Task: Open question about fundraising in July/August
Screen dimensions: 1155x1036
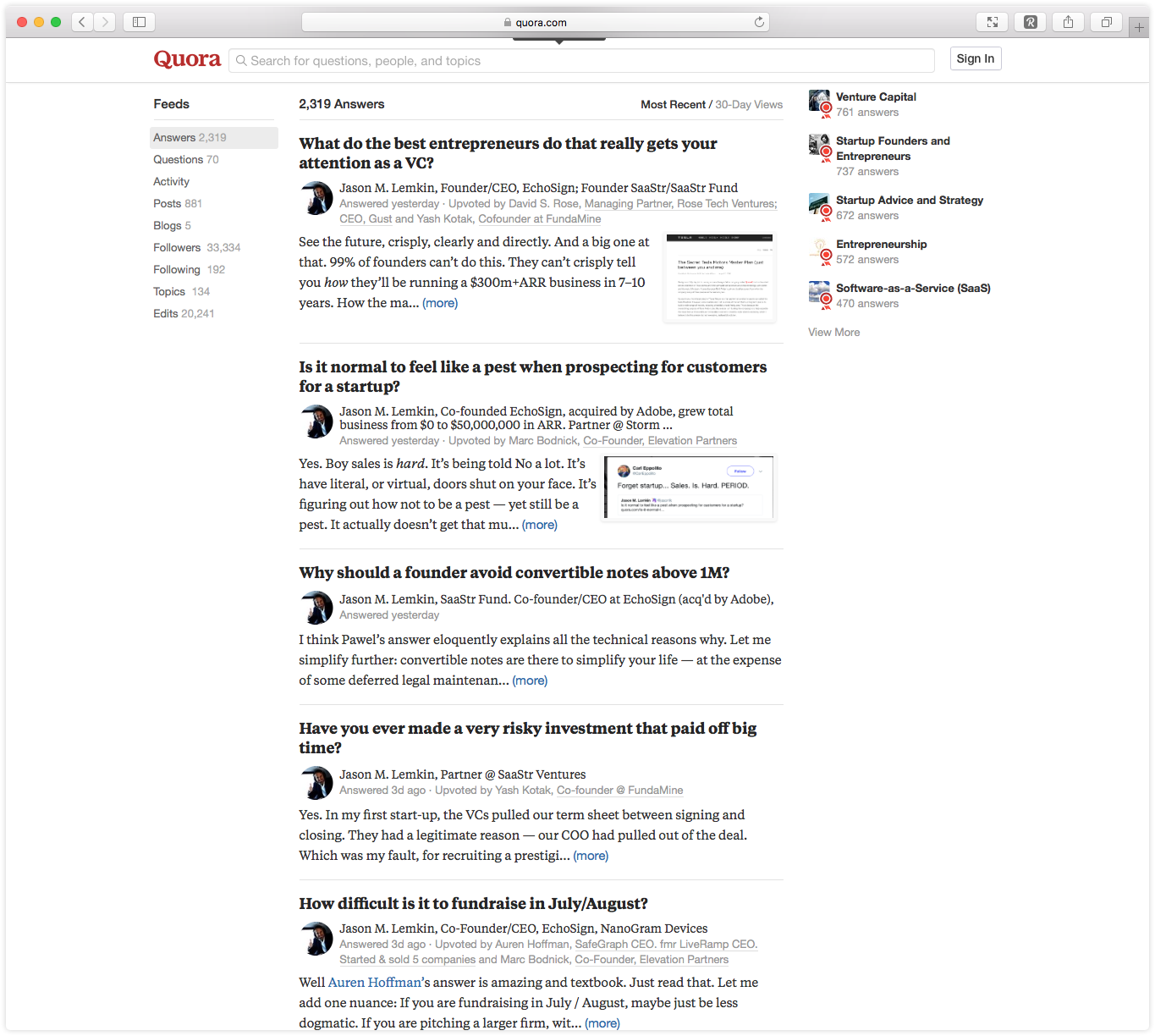Action: pyautogui.click(x=474, y=904)
